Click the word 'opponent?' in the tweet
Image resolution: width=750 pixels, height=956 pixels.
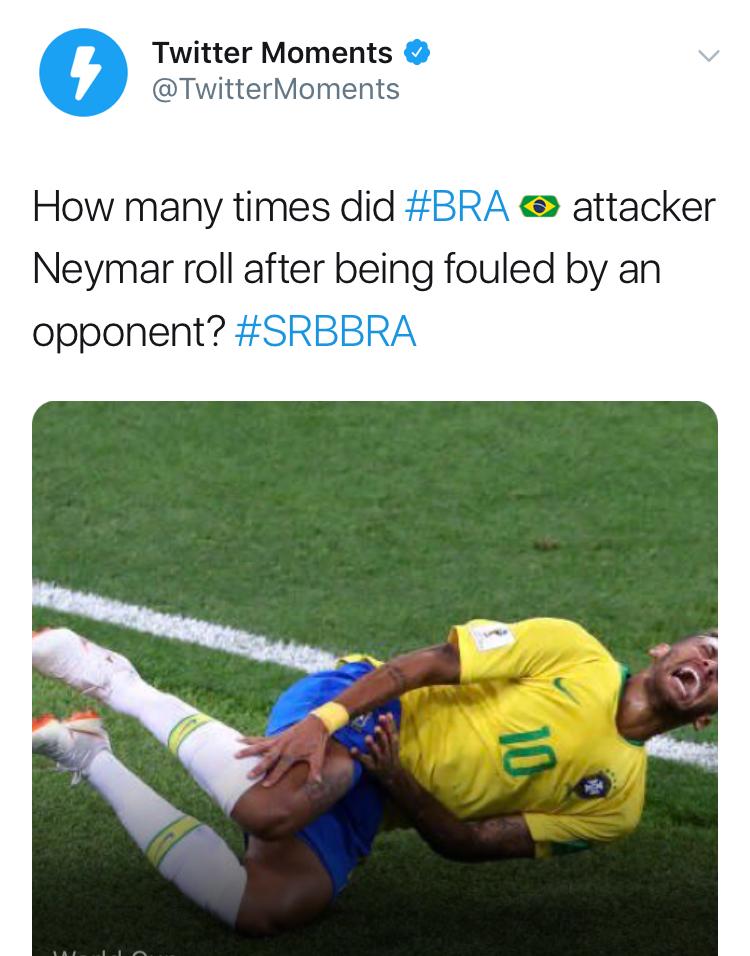(129, 332)
